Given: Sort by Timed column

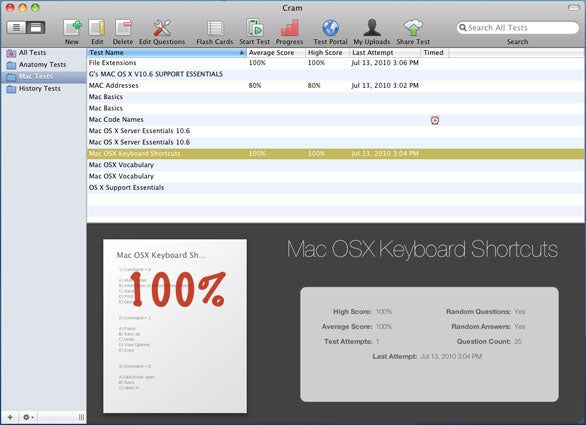Looking at the screenshot, I should pyautogui.click(x=435, y=53).
